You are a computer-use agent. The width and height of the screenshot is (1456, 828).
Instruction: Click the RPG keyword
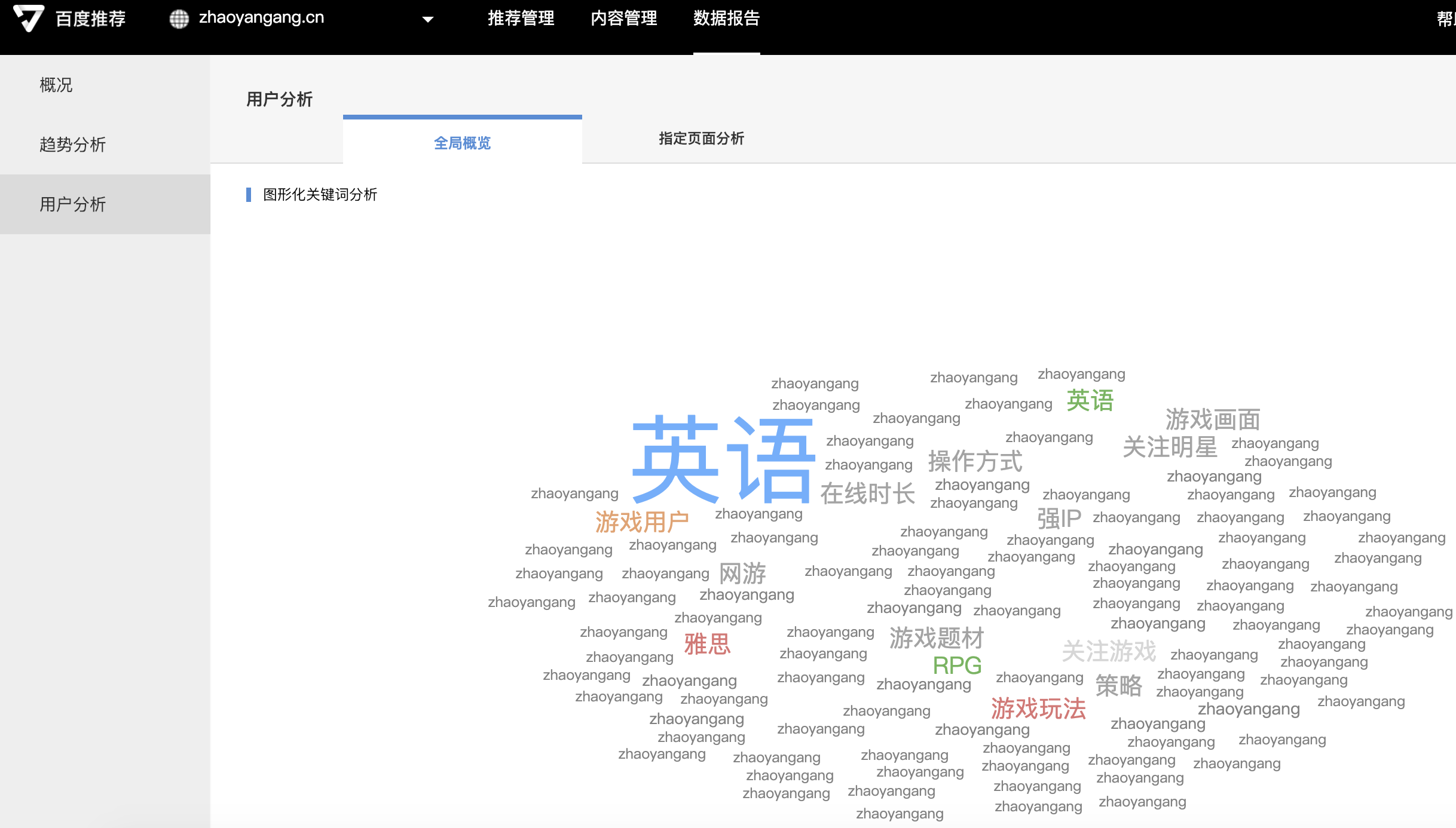click(956, 665)
